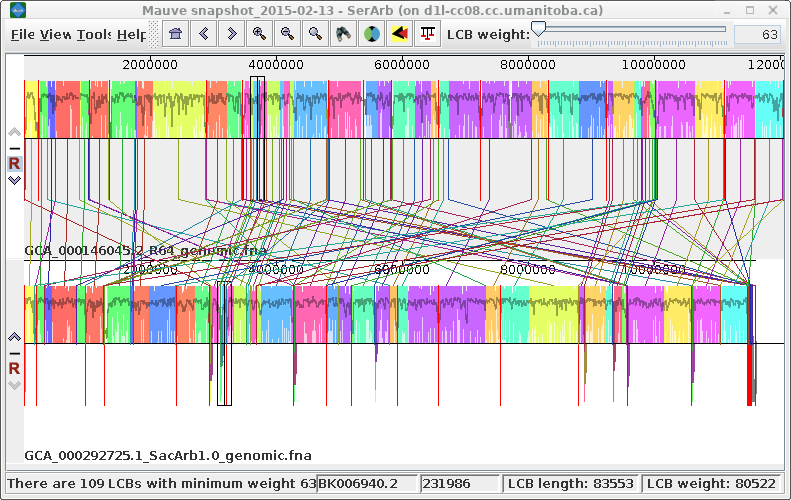
Task: Set the SacArb1.0 genome as reference with R
Action: pos(14,368)
